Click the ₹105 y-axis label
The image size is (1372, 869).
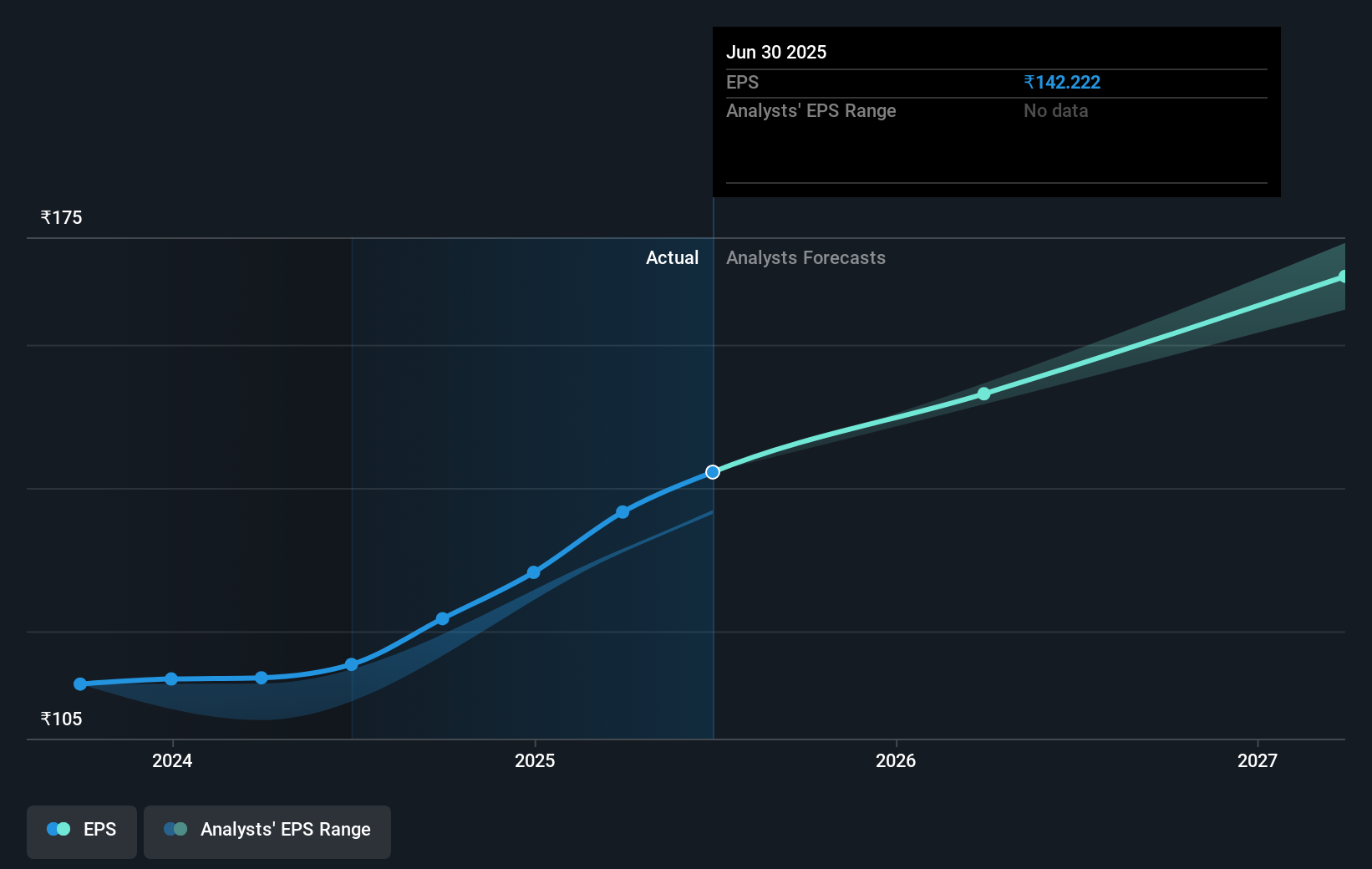pos(62,719)
